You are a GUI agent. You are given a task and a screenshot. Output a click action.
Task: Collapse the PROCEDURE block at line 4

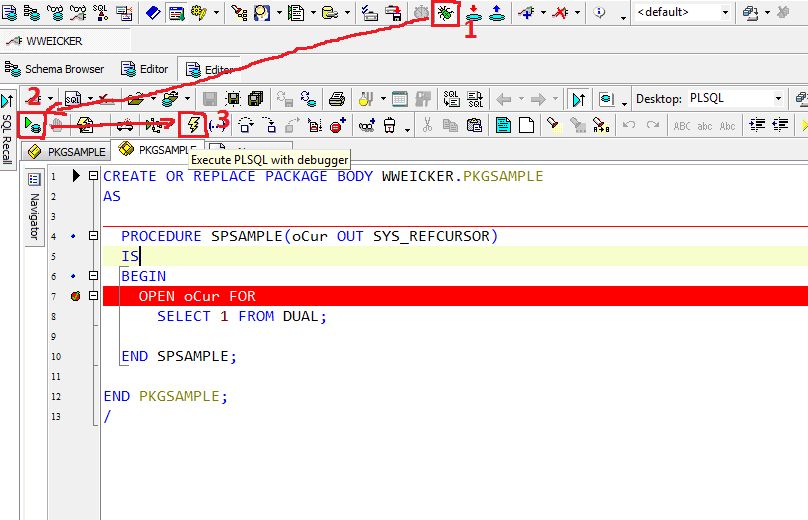pyautogui.click(x=93, y=236)
